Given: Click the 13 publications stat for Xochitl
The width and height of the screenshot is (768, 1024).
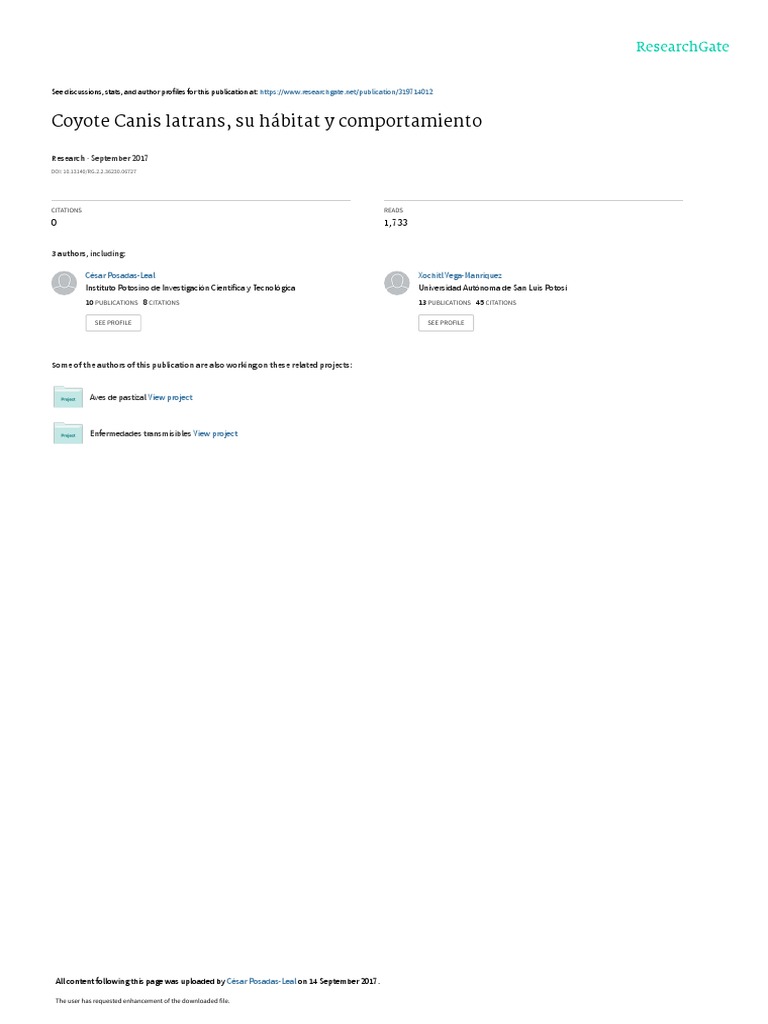Looking at the screenshot, I should (x=444, y=302).
